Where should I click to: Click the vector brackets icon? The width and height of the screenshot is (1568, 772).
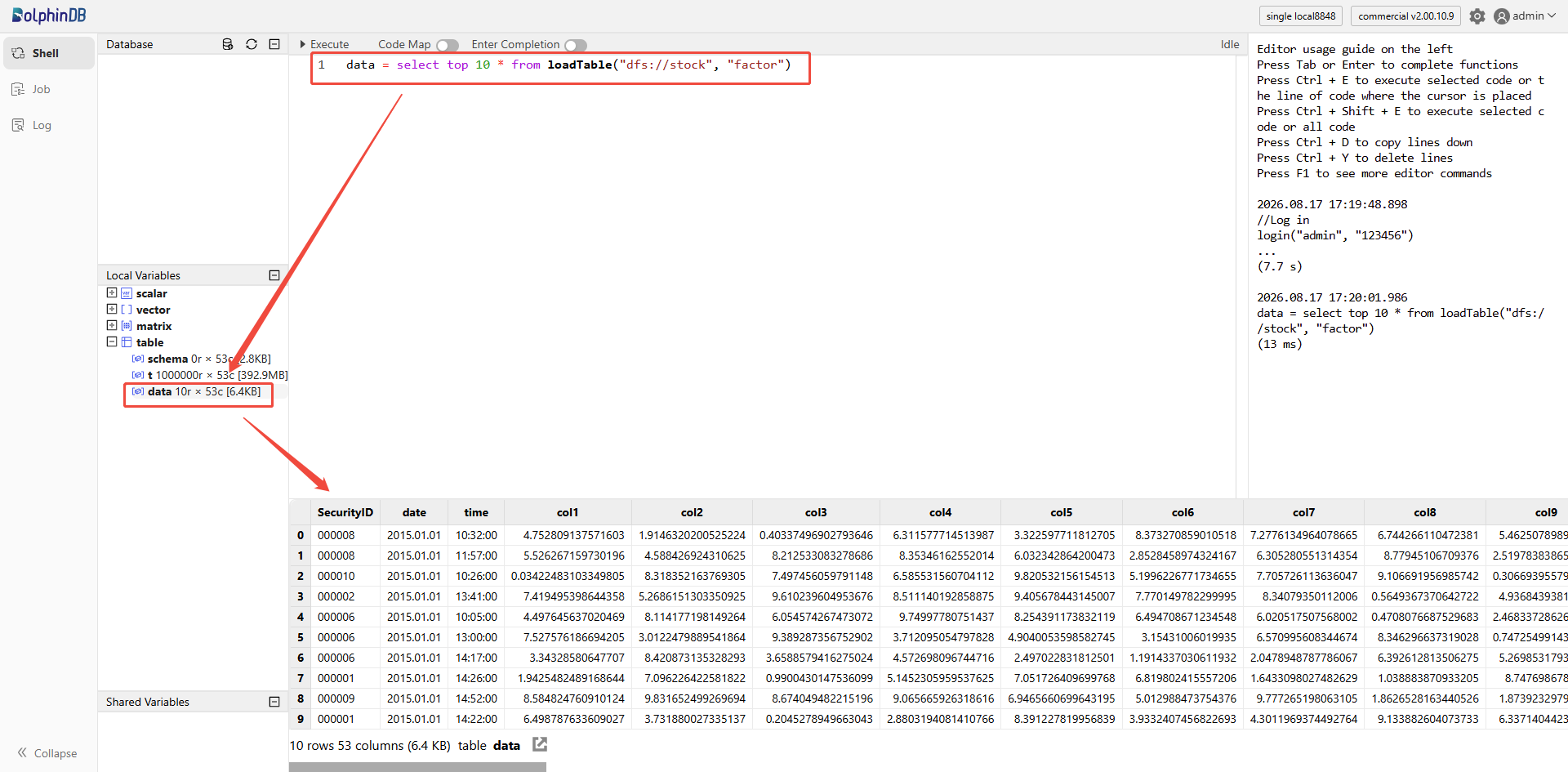(127, 310)
